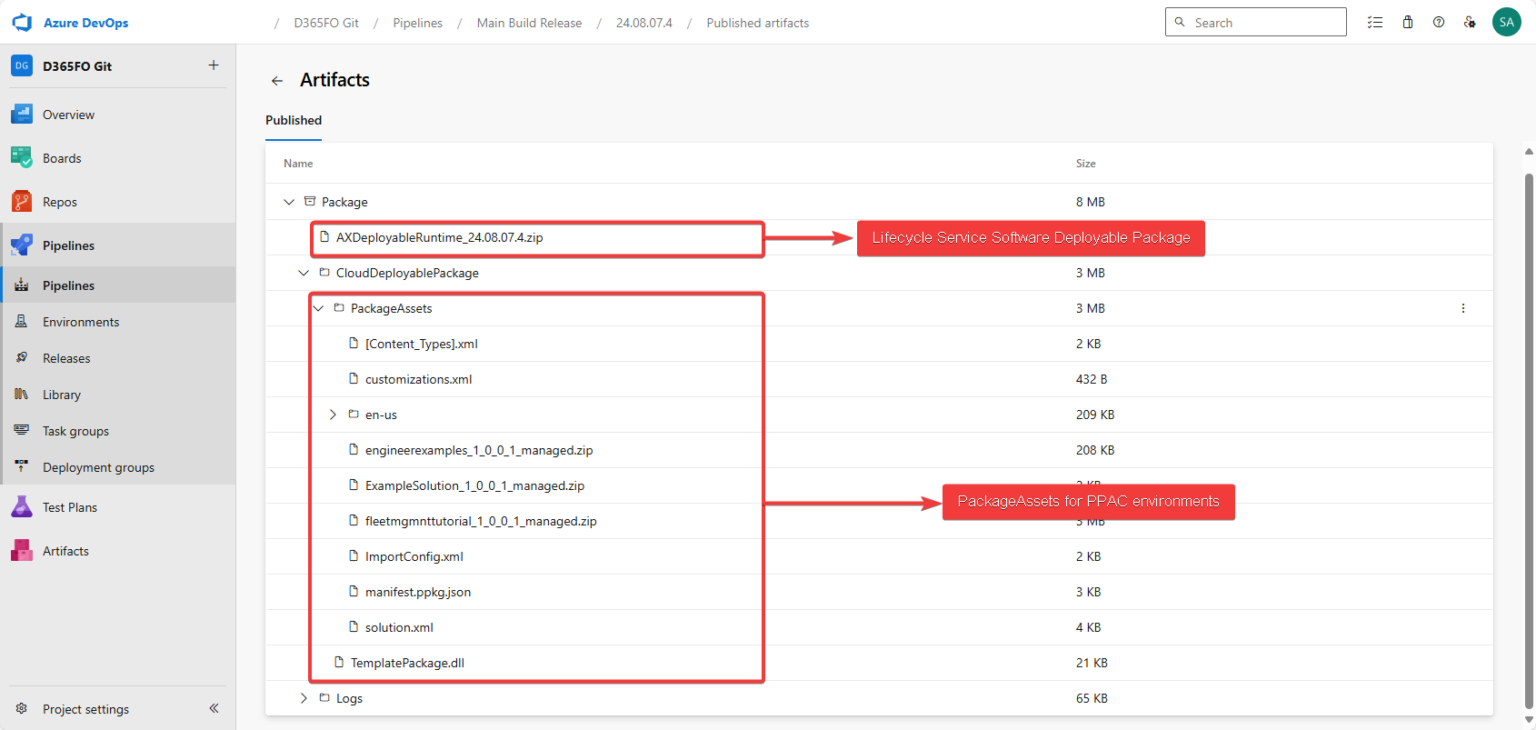
Task: Open the ellipsis menu on PackageAssets row
Action: 1463,308
